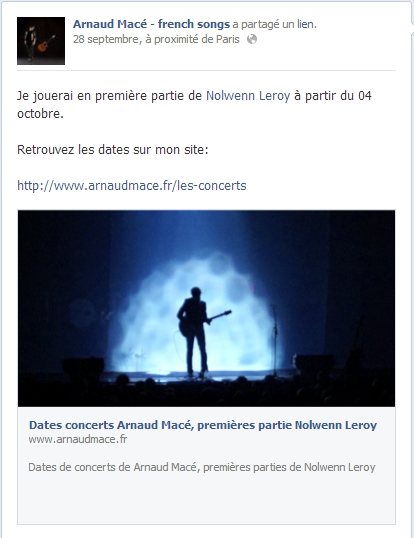414x538 pixels.
Task: Click the microphone stand in the concert photo
Action: tap(275, 340)
